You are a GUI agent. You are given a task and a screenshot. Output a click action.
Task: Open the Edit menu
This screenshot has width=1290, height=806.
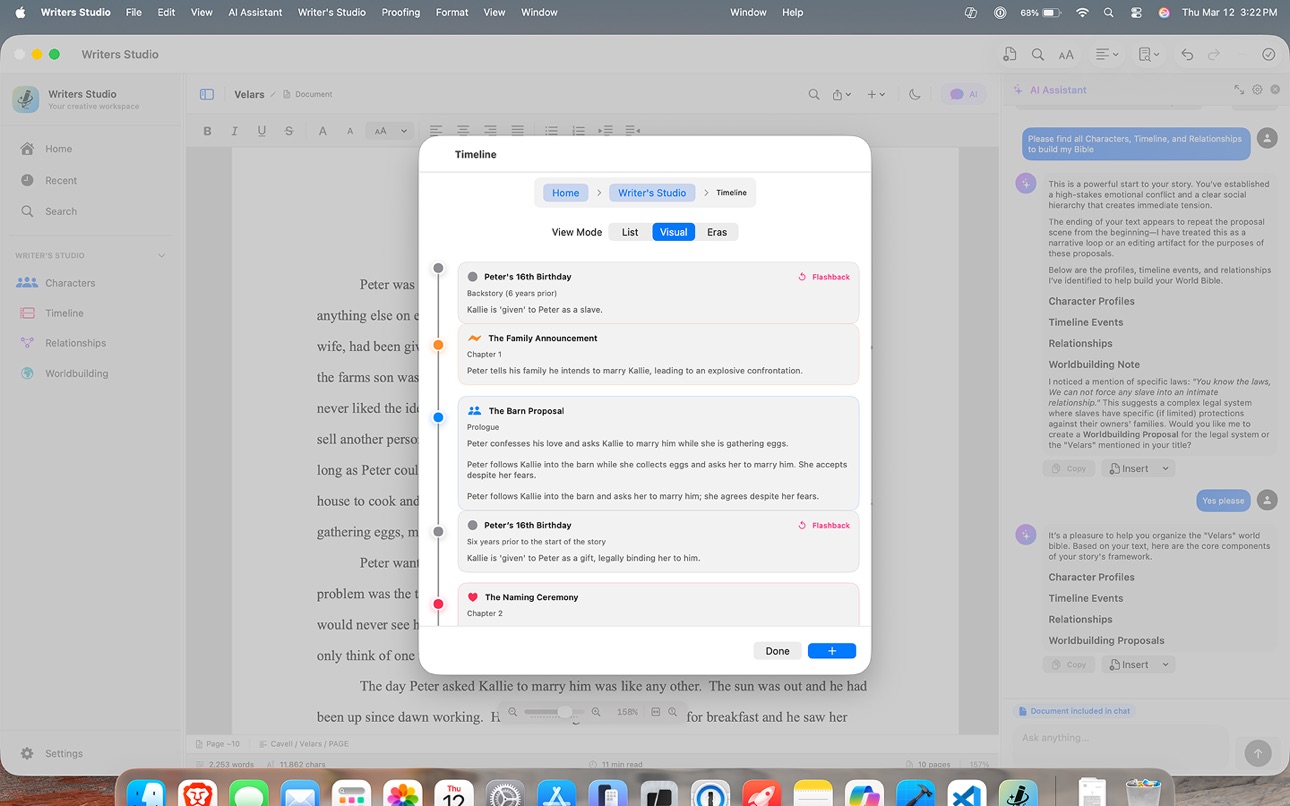pyautogui.click(x=166, y=12)
